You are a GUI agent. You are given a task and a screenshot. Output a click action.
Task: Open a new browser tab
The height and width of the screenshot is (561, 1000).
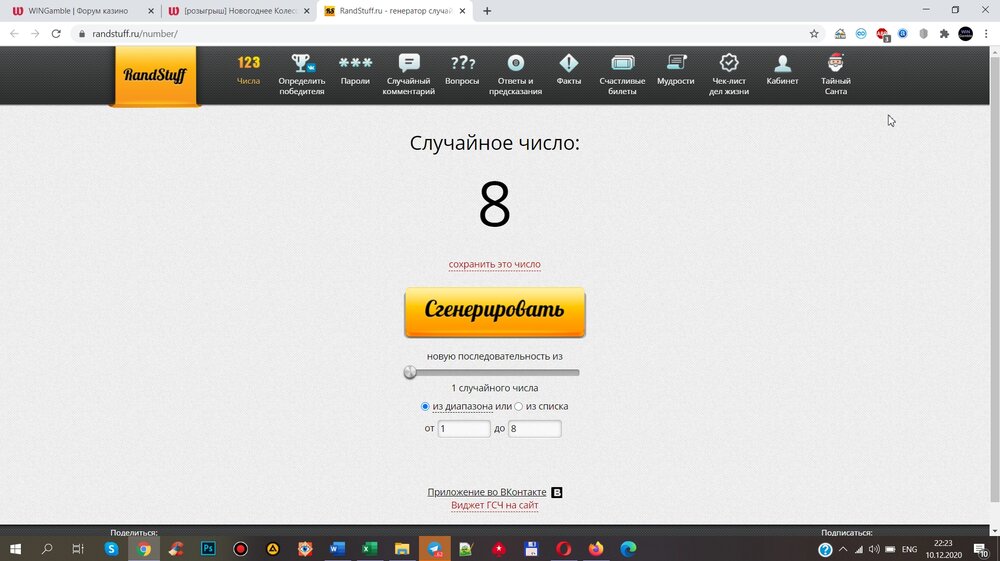tap(487, 11)
